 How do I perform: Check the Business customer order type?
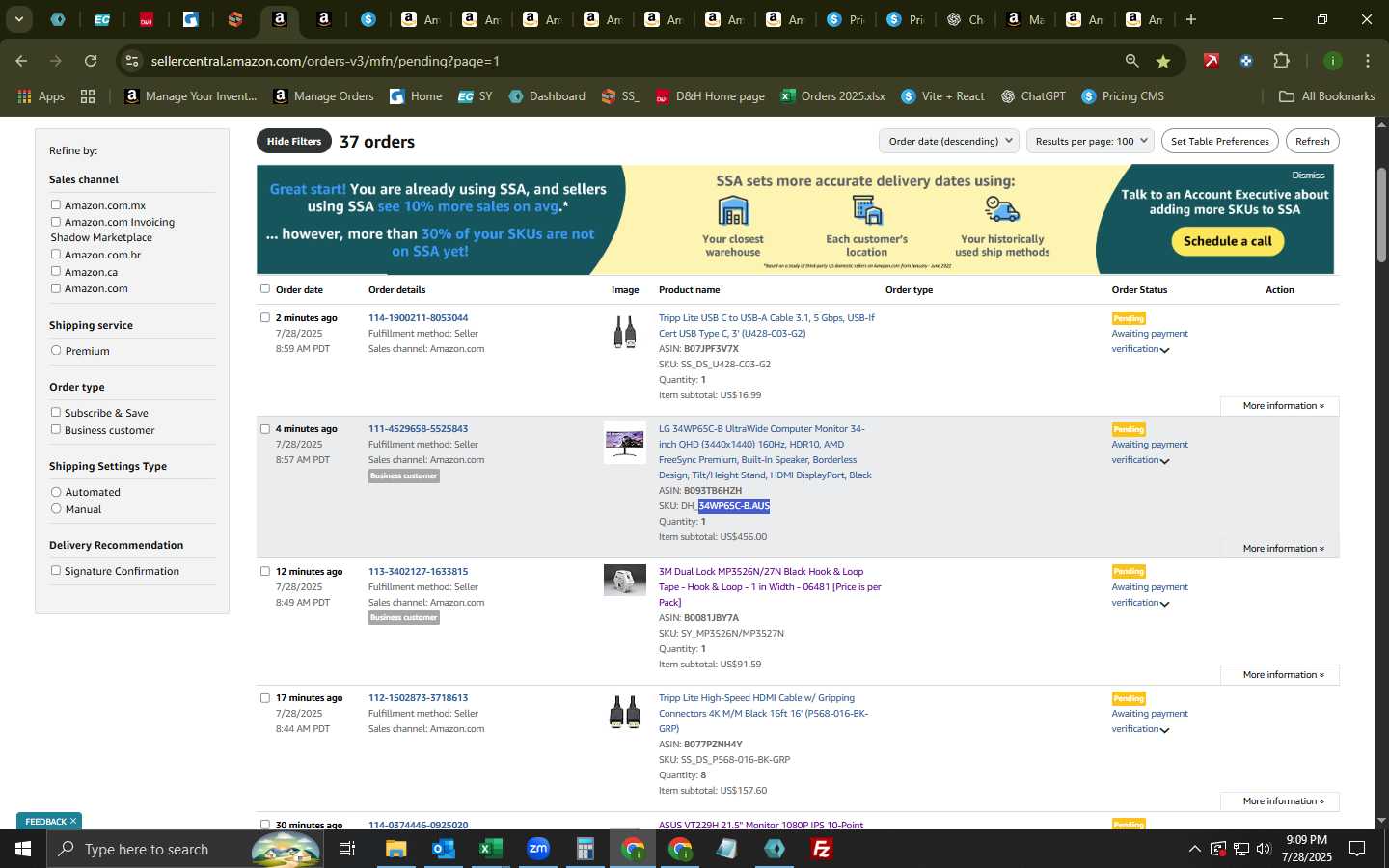tap(56, 429)
